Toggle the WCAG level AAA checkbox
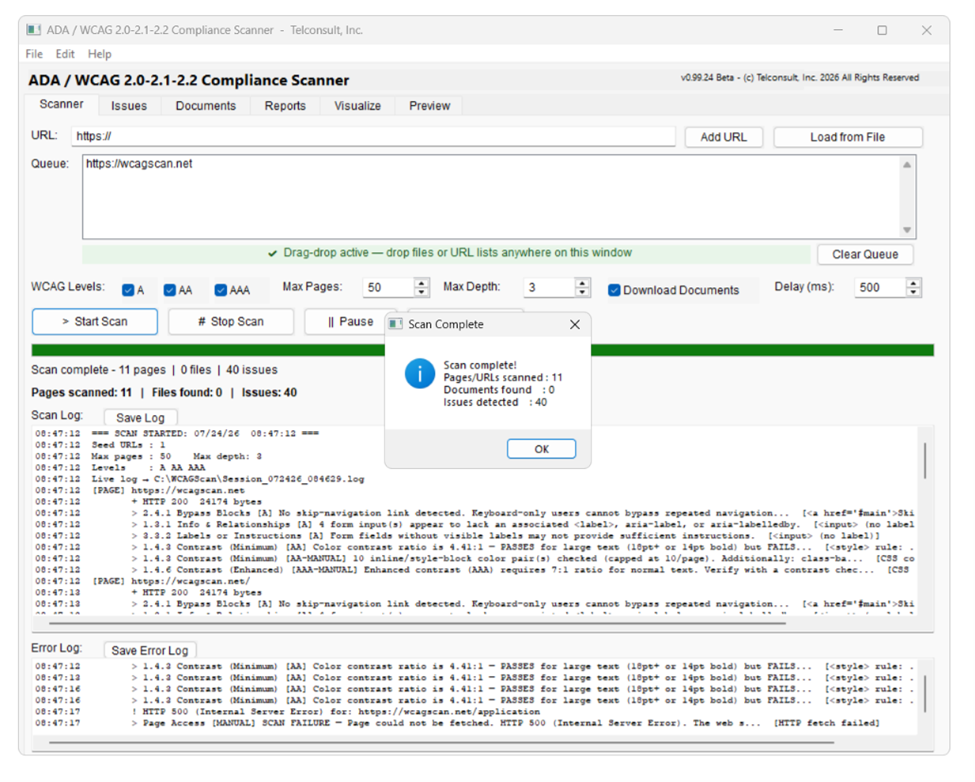This screenshot has height=782, width=975. tap(220, 290)
